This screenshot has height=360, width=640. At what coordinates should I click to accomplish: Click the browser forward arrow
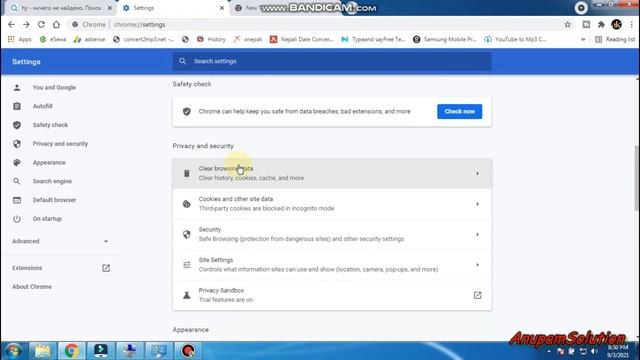(26, 24)
